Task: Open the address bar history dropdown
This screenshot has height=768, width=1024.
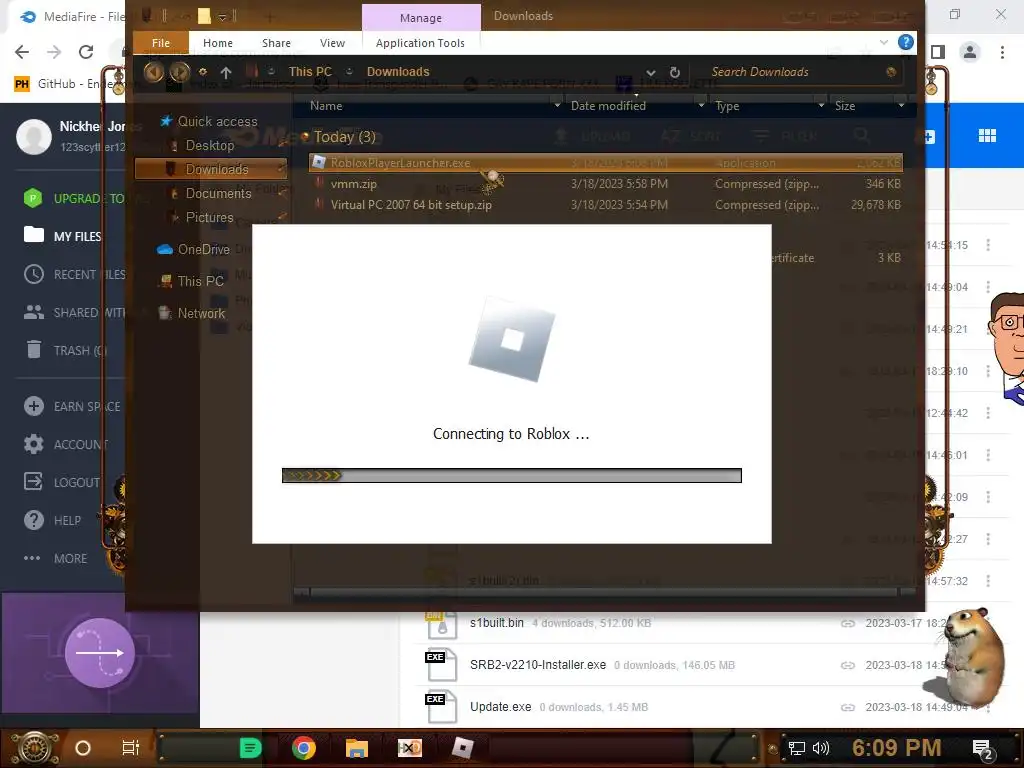Action: tap(650, 72)
